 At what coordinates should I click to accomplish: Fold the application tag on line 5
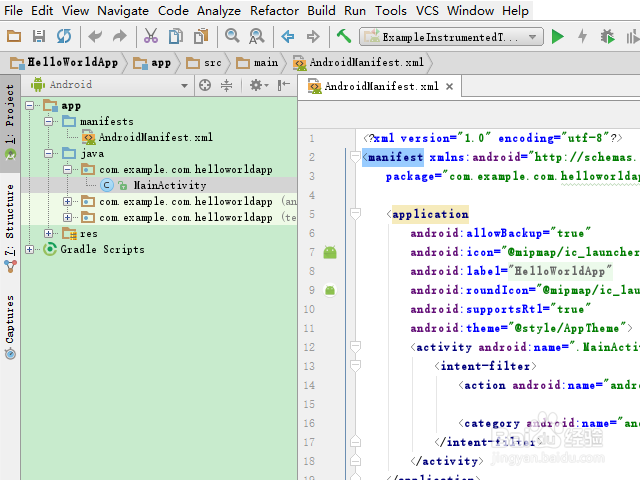coord(355,213)
